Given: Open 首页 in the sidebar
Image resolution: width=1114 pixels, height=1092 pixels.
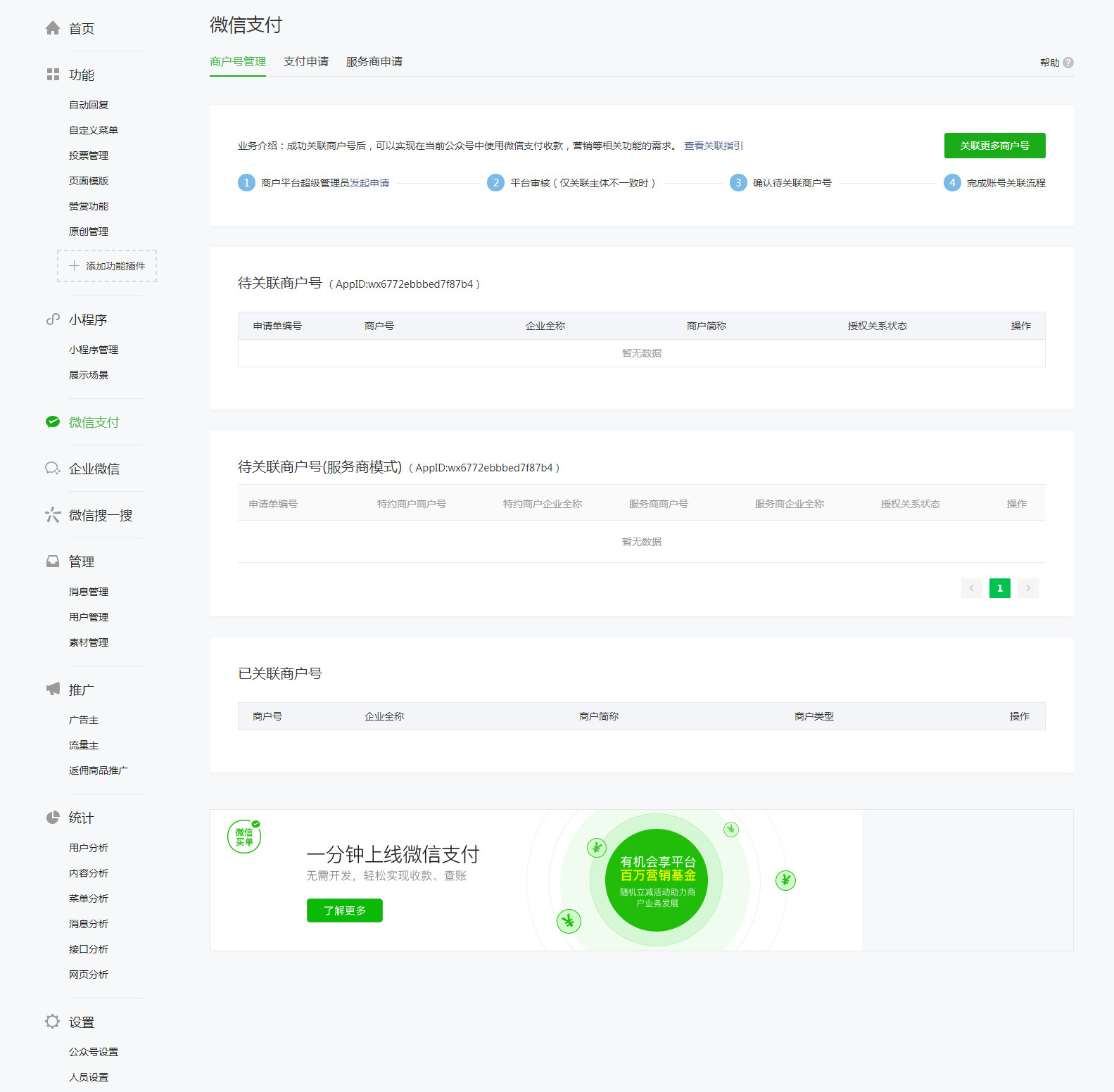Looking at the screenshot, I should (82, 28).
